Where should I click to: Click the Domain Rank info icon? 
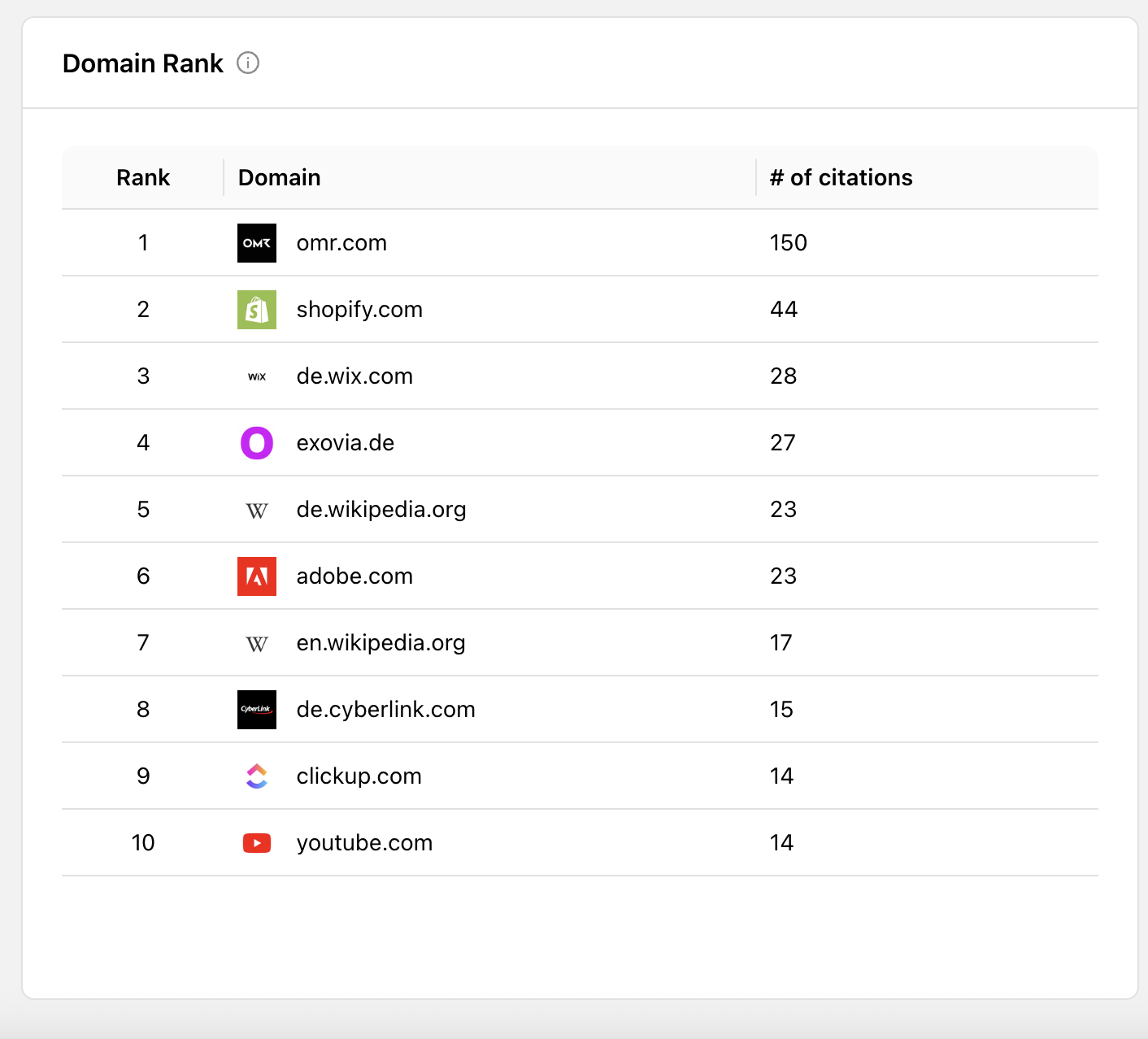248,63
